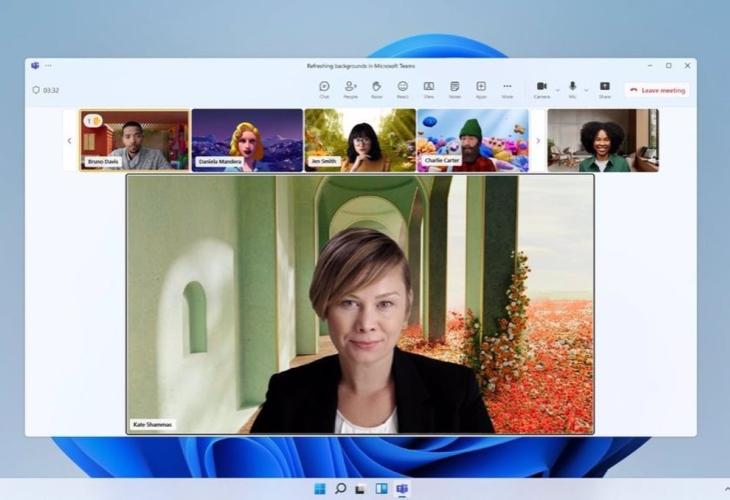This screenshot has height=500, width=730.
Task: Open the More actions menu
Action: (x=507, y=89)
